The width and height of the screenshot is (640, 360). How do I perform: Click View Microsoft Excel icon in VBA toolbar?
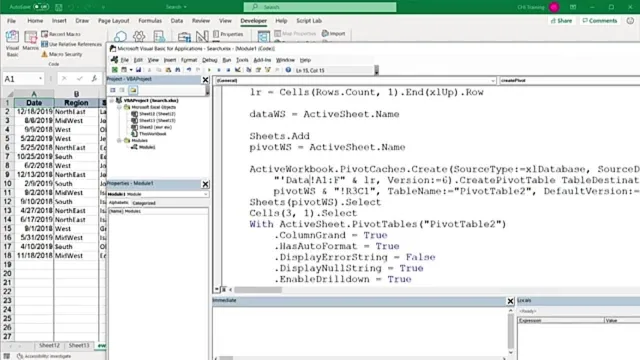(x=115, y=70)
